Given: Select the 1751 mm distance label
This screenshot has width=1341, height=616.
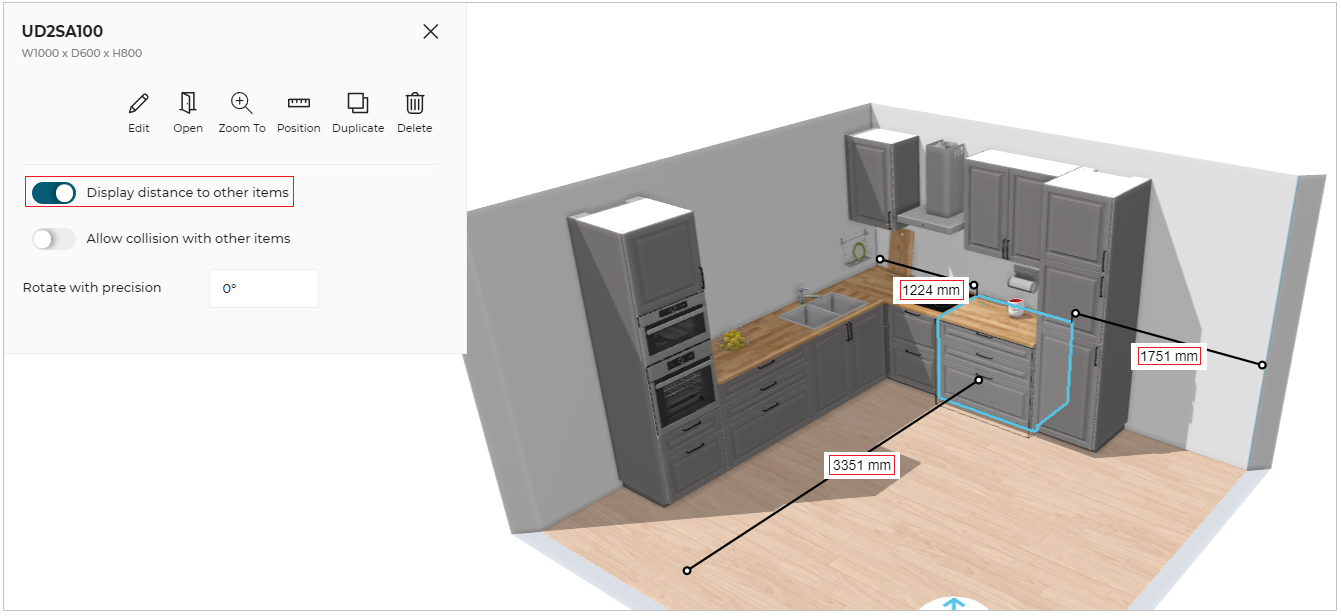Looking at the screenshot, I should [x=1169, y=356].
